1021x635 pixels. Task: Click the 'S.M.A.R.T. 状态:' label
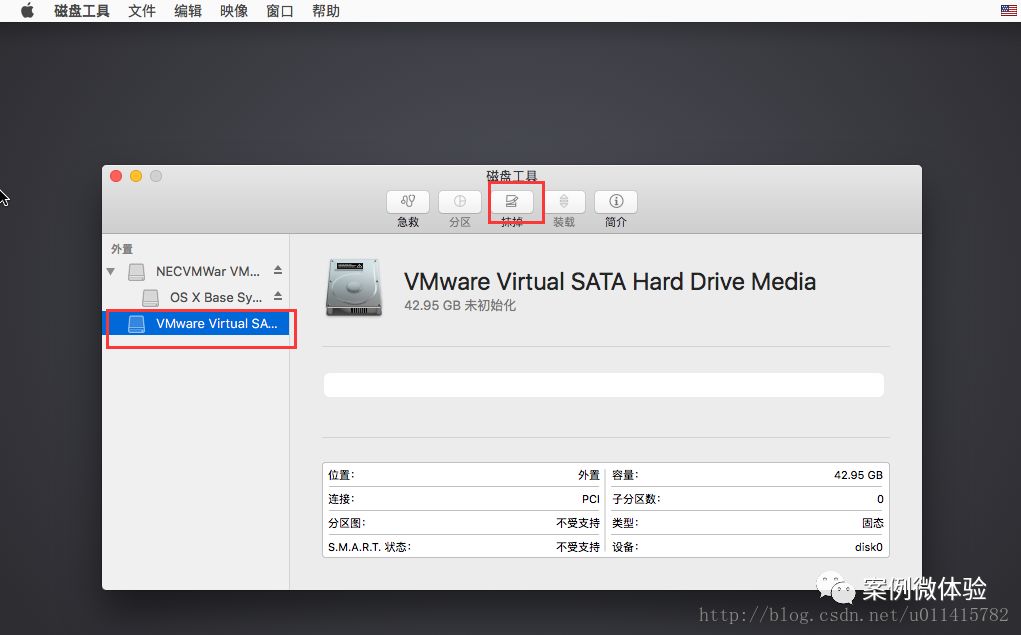[x=370, y=547]
